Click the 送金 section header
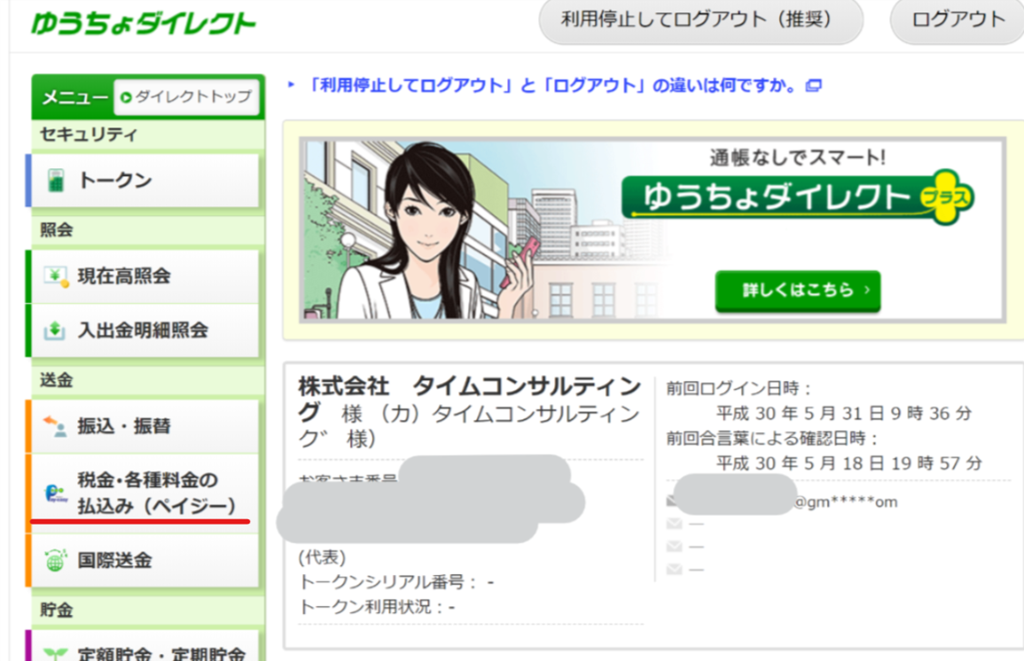This screenshot has height=661, width=1024. [x=56, y=379]
